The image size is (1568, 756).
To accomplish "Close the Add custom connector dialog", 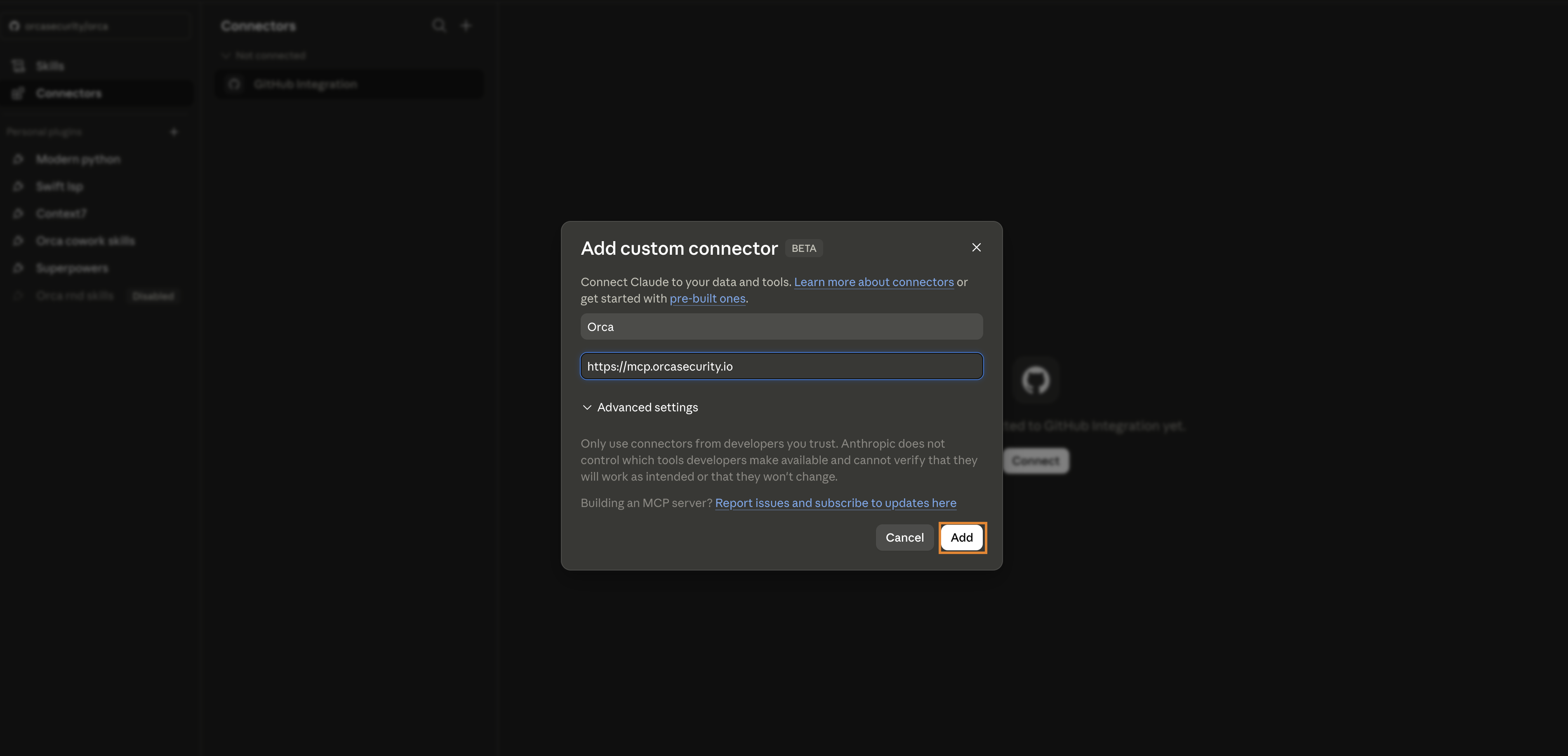I will [x=976, y=248].
